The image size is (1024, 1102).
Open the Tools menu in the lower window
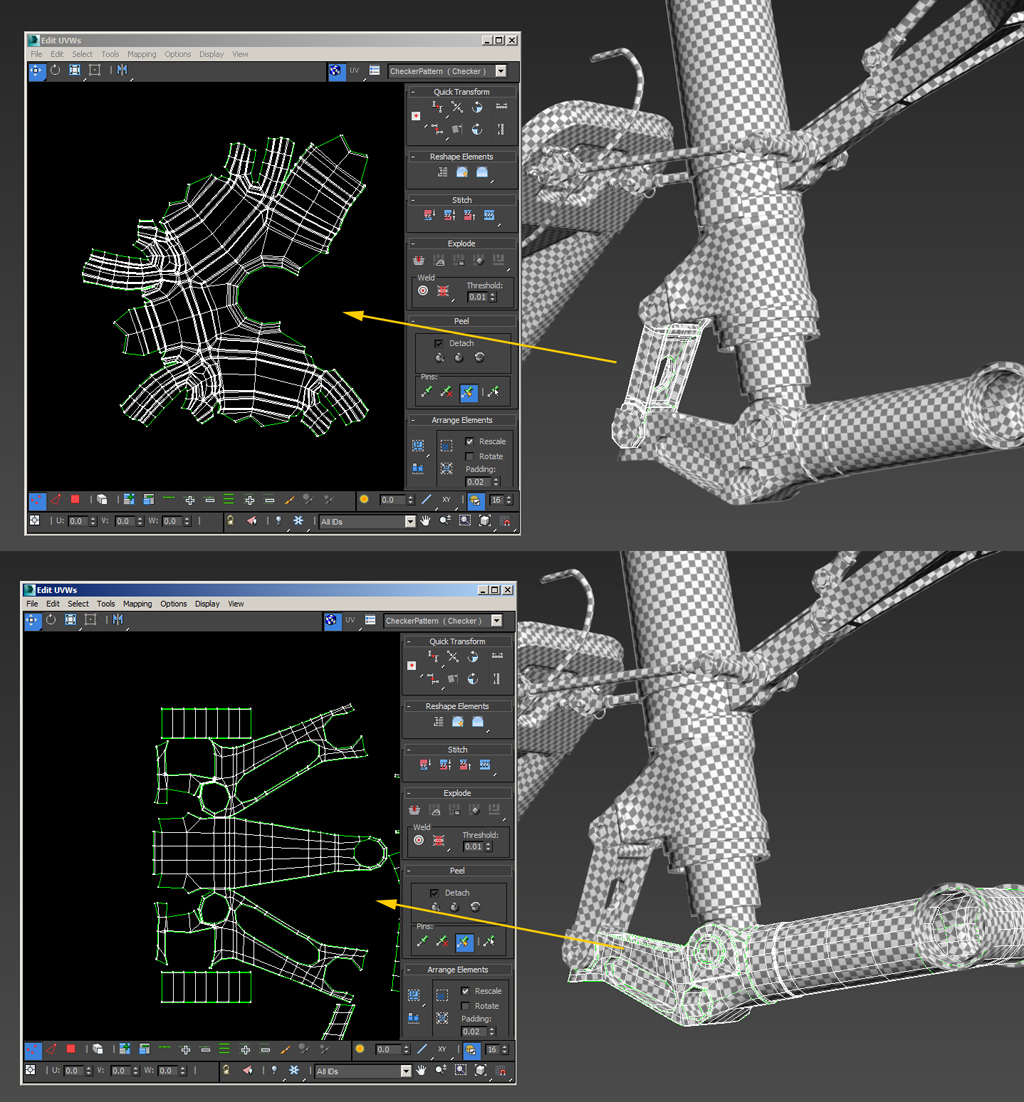point(106,604)
